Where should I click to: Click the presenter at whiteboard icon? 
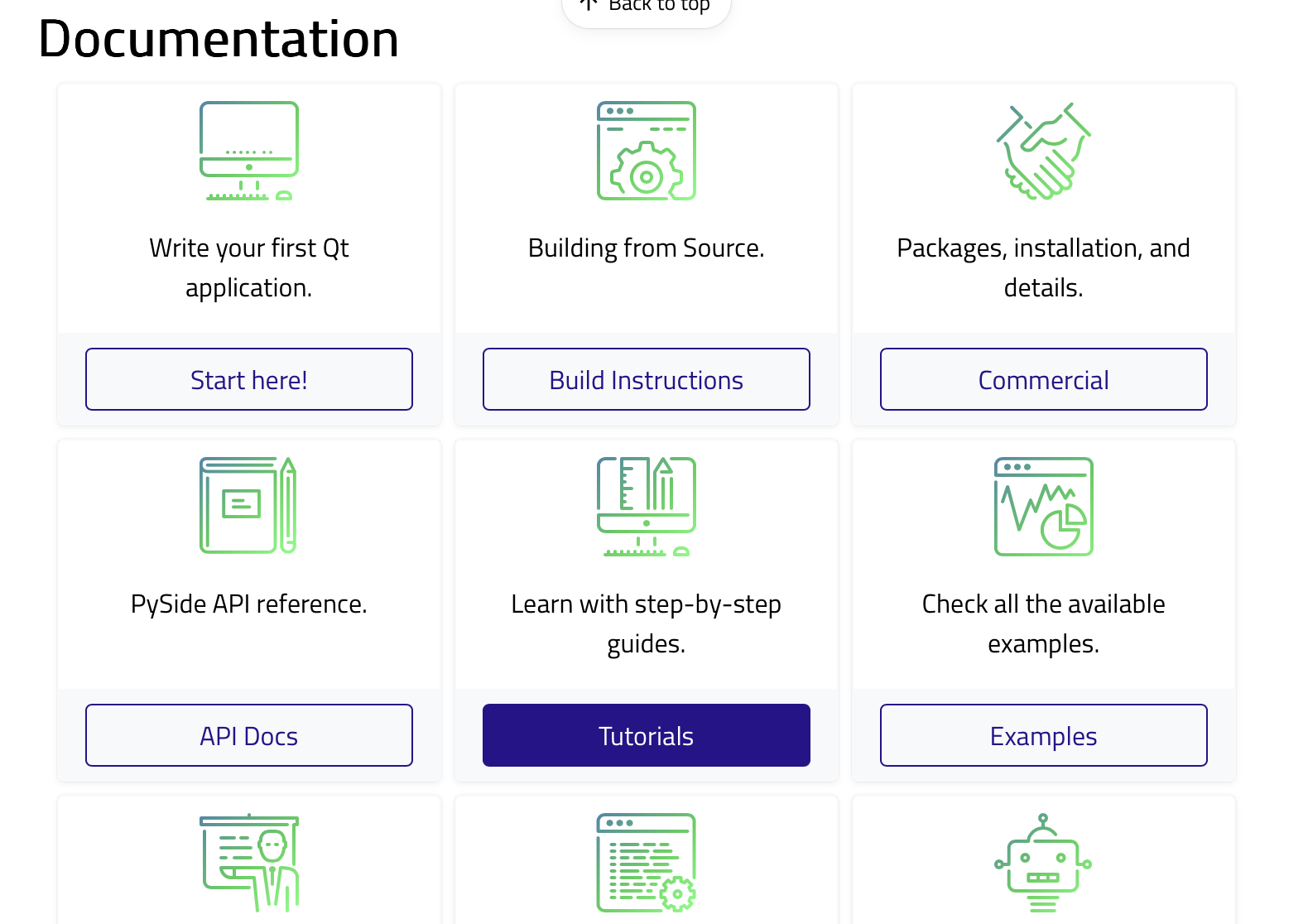coord(249,862)
